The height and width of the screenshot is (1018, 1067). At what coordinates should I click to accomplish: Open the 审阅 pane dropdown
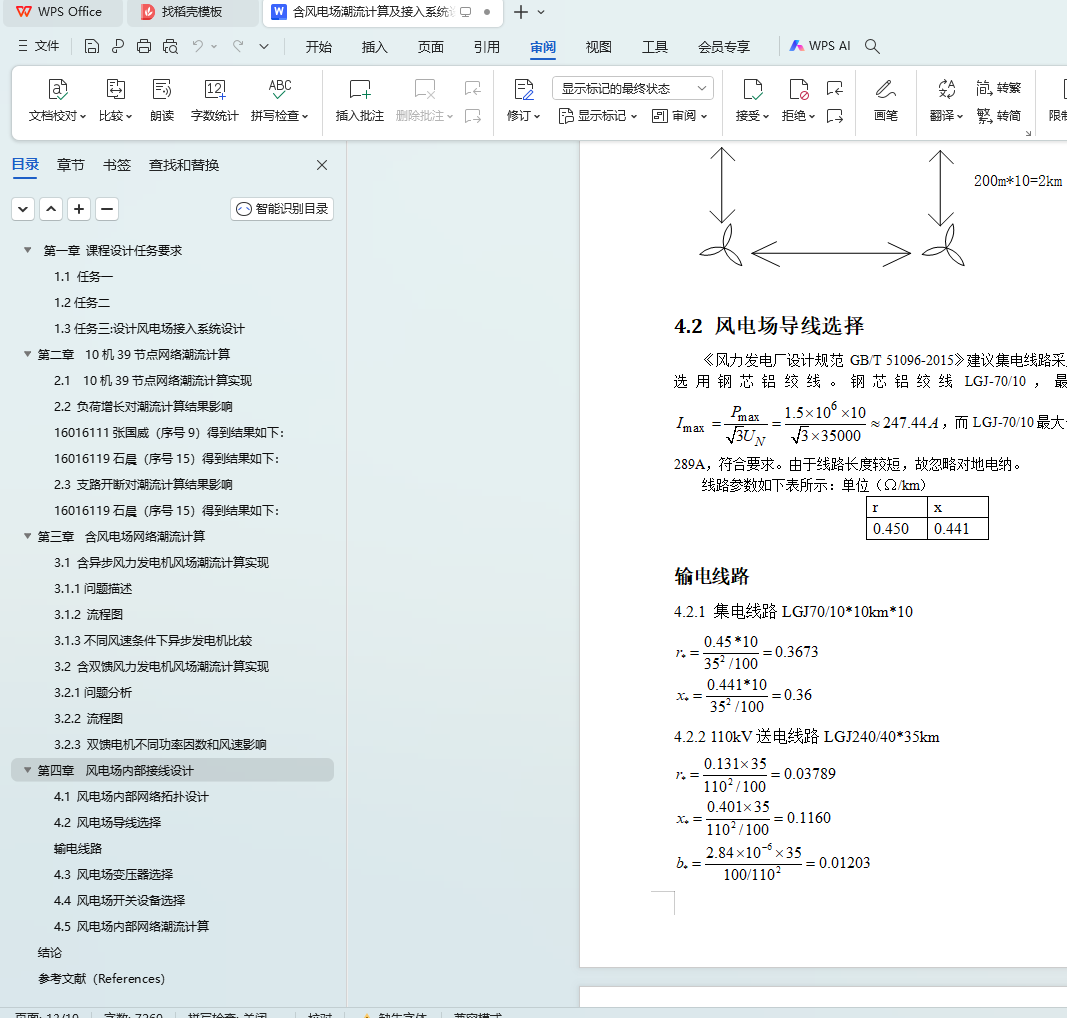[x=680, y=116]
